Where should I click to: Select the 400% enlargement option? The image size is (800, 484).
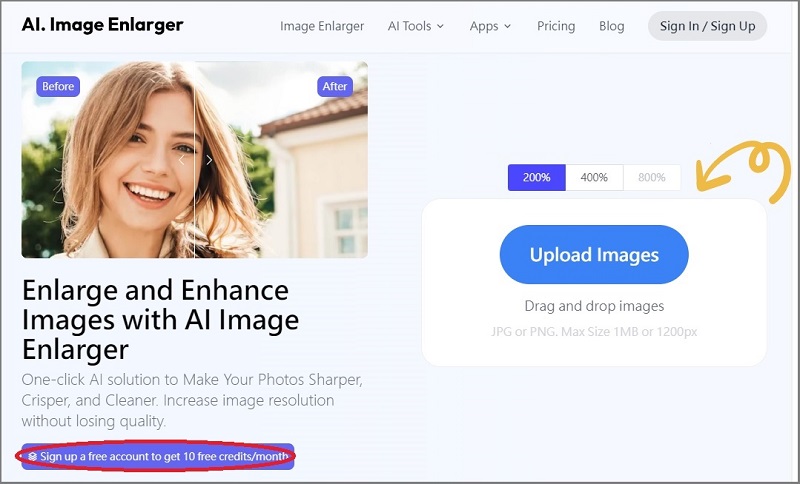tap(594, 177)
